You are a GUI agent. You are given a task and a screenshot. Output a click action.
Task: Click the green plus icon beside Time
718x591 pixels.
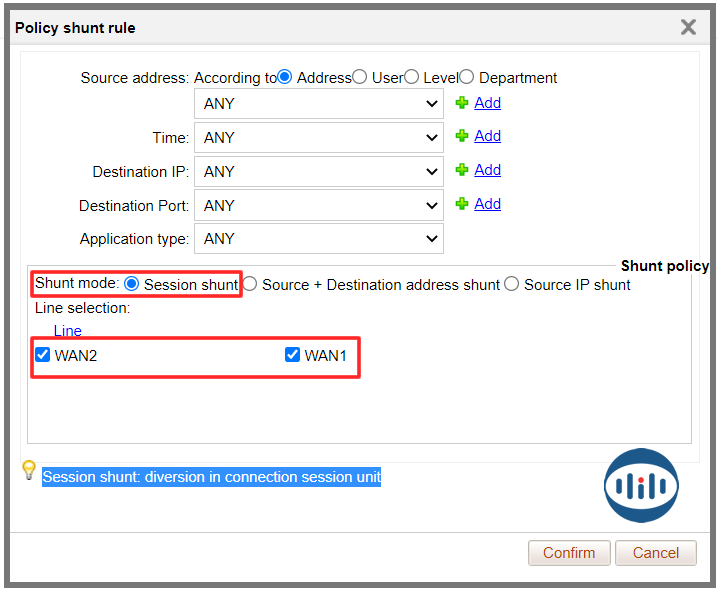[x=461, y=136]
